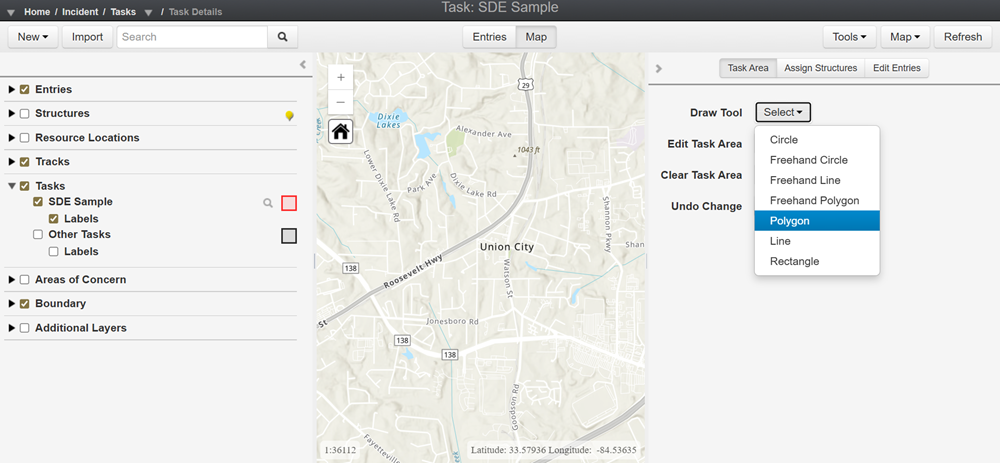
Task: Click the Task Details breadcrumb text
Action: [195, 12]
